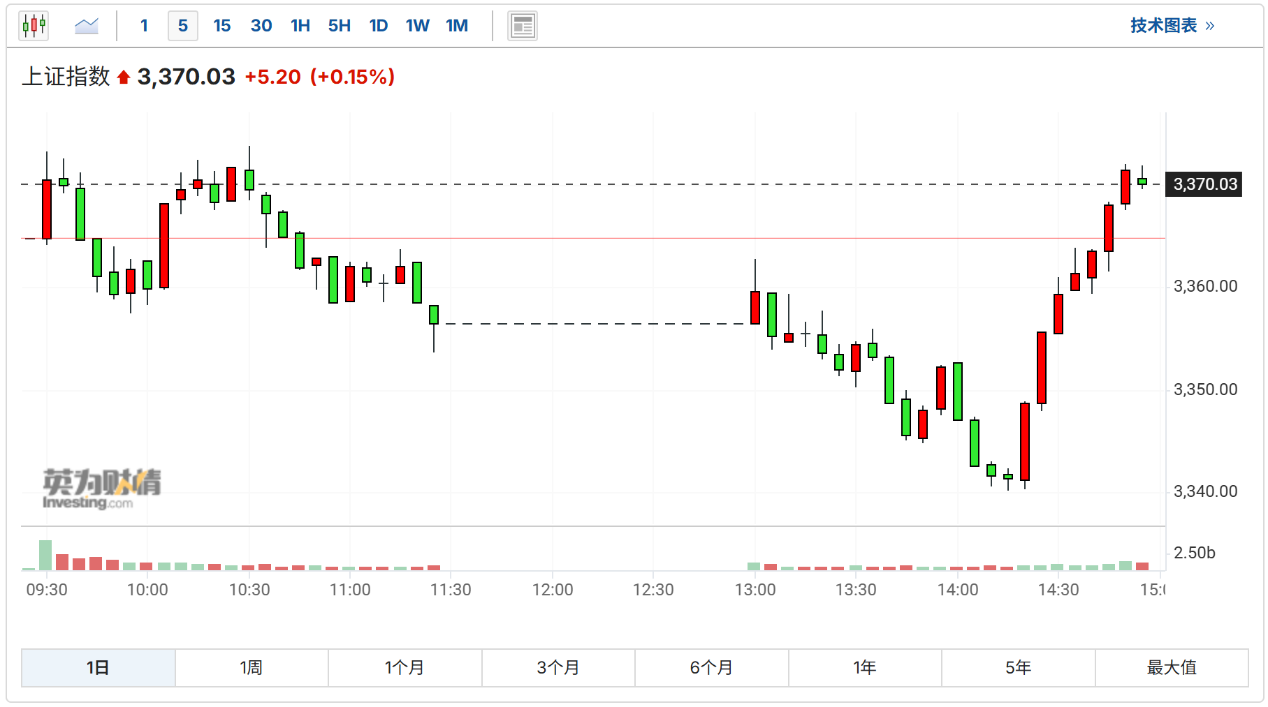Click the 14:30 time axis label
Viewport: 1268px width, 707px height.
1059,590
